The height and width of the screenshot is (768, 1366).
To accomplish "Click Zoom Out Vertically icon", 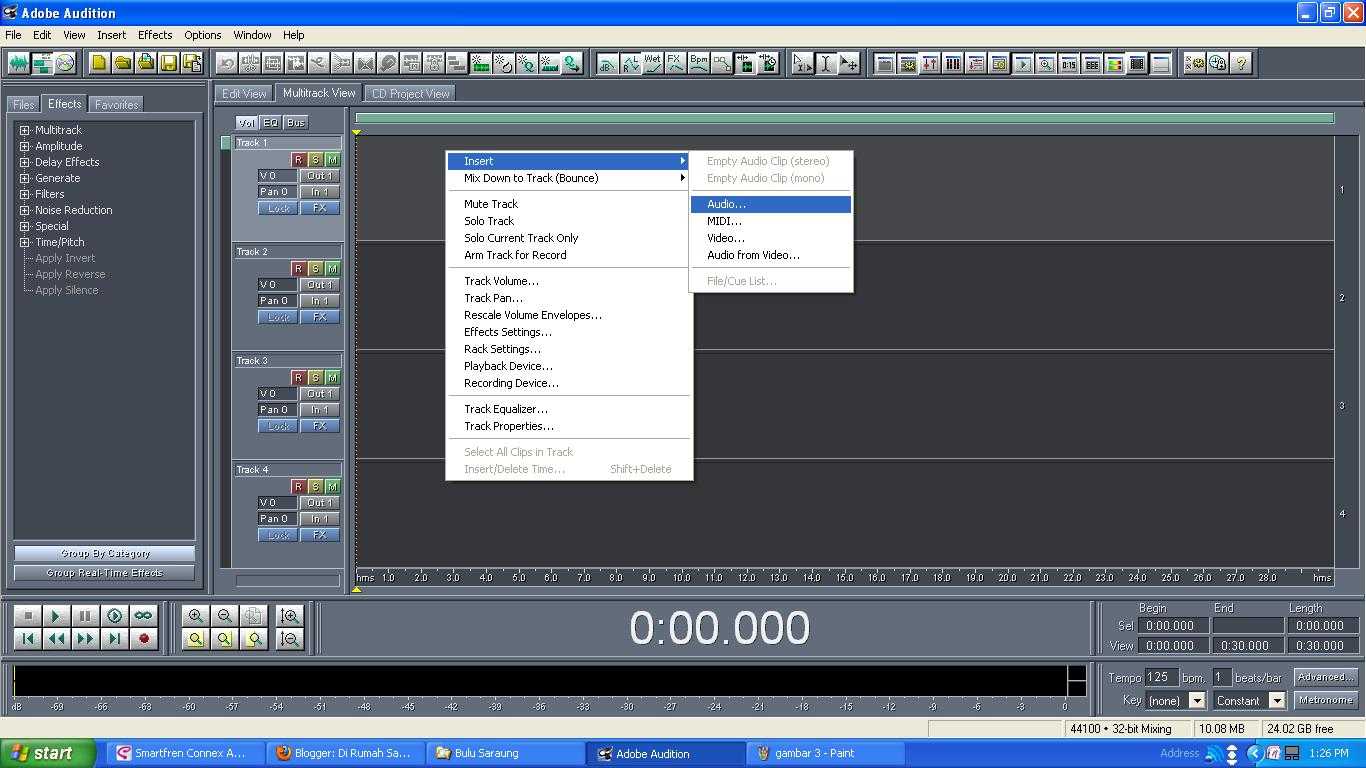I will click(290, 638).
